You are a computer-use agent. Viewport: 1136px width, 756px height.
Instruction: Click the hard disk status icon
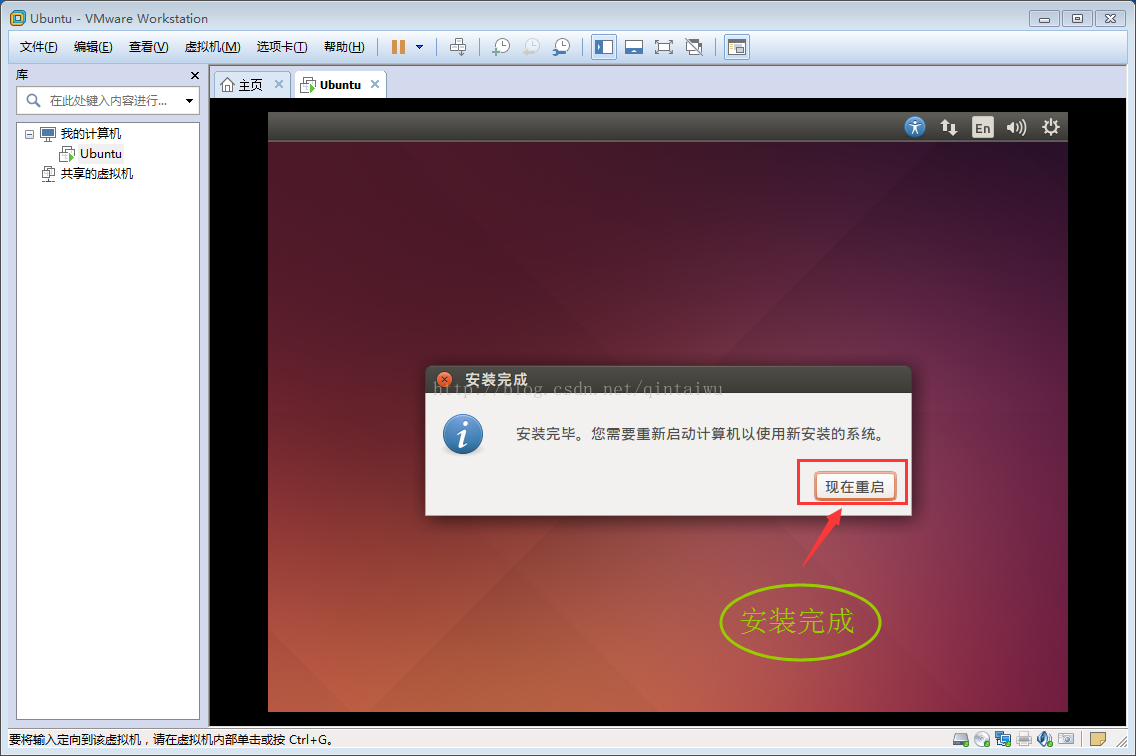(x=961, y=739)
